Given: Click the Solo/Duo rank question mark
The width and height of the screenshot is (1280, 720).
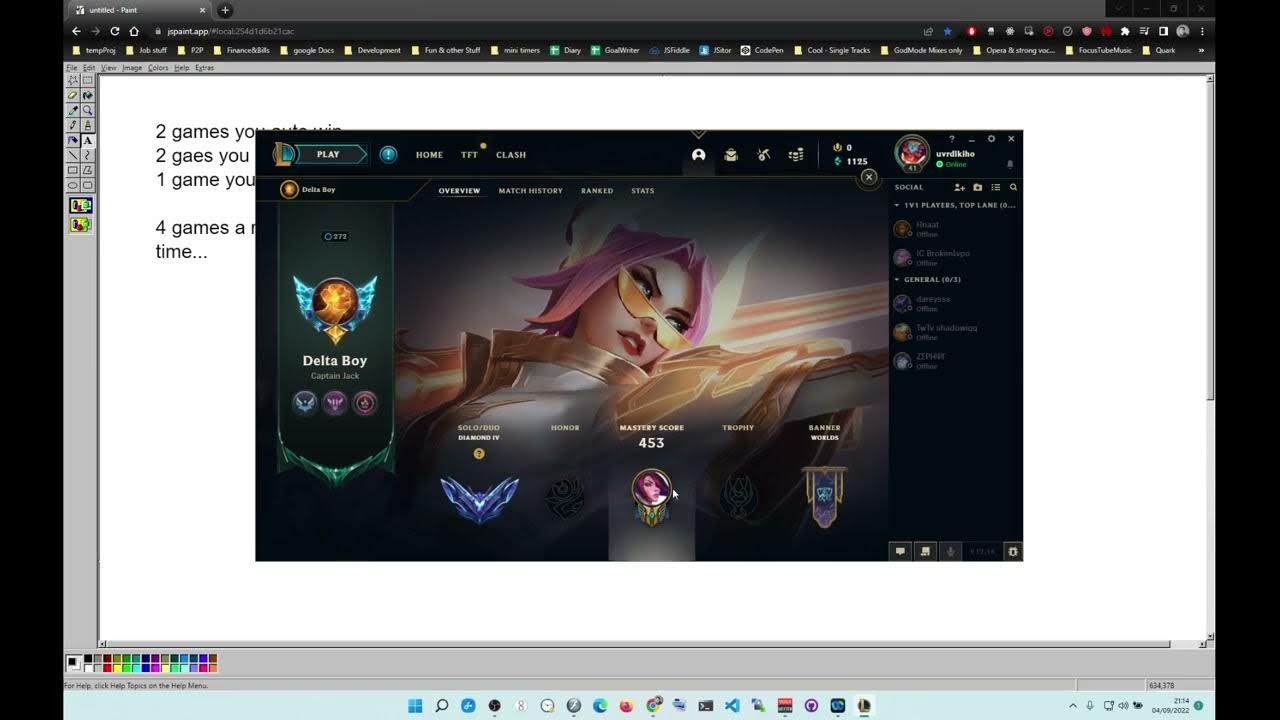Looking at the screenshot, I should point(479,454).
